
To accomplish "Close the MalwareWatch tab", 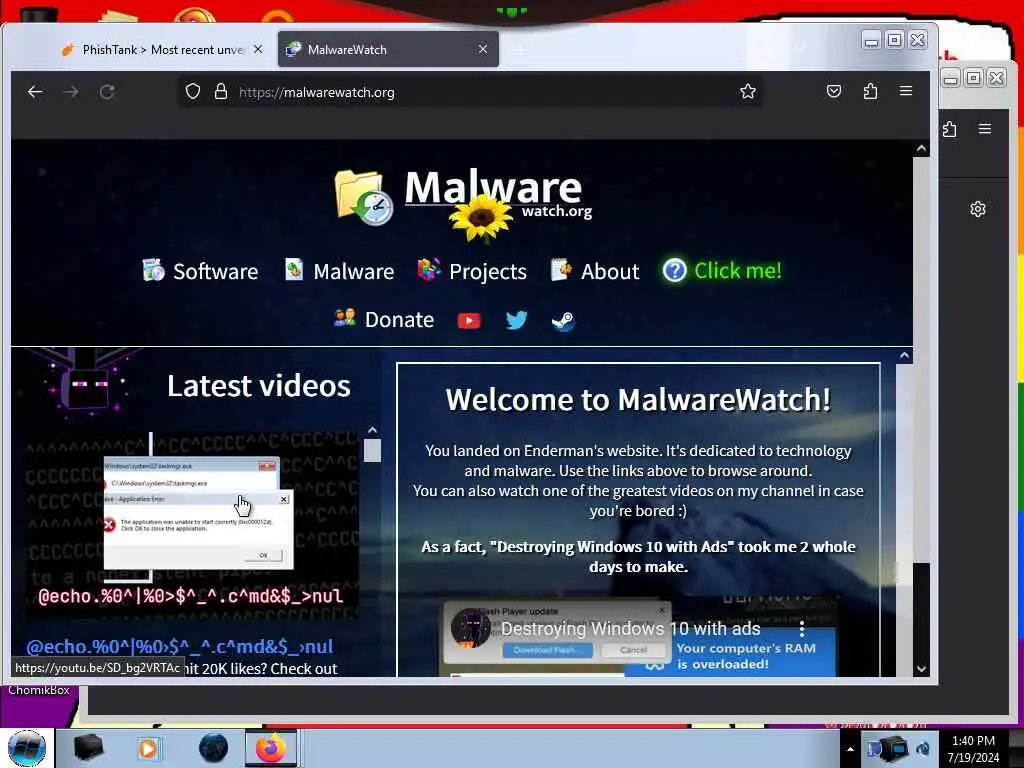I will click(483, 49).
